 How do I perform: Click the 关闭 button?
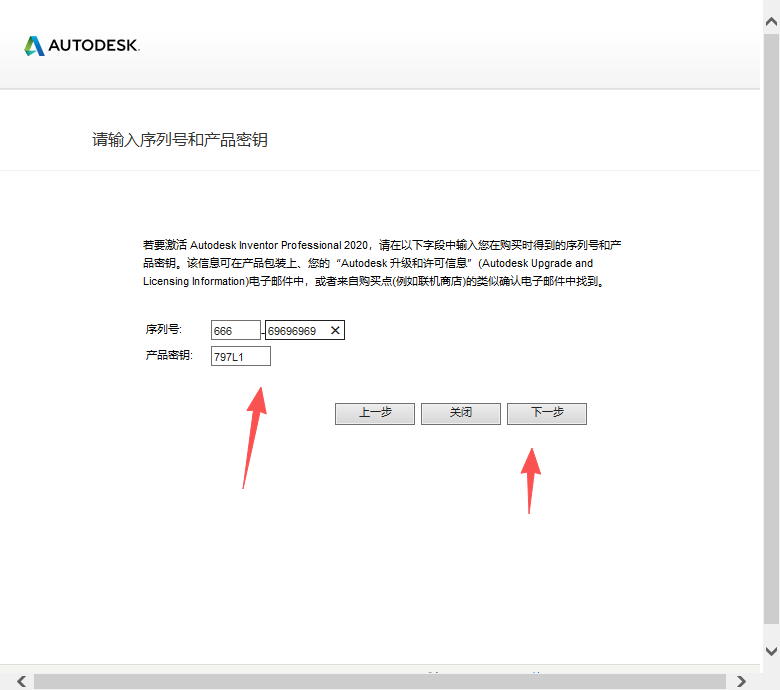click(461, 413)
